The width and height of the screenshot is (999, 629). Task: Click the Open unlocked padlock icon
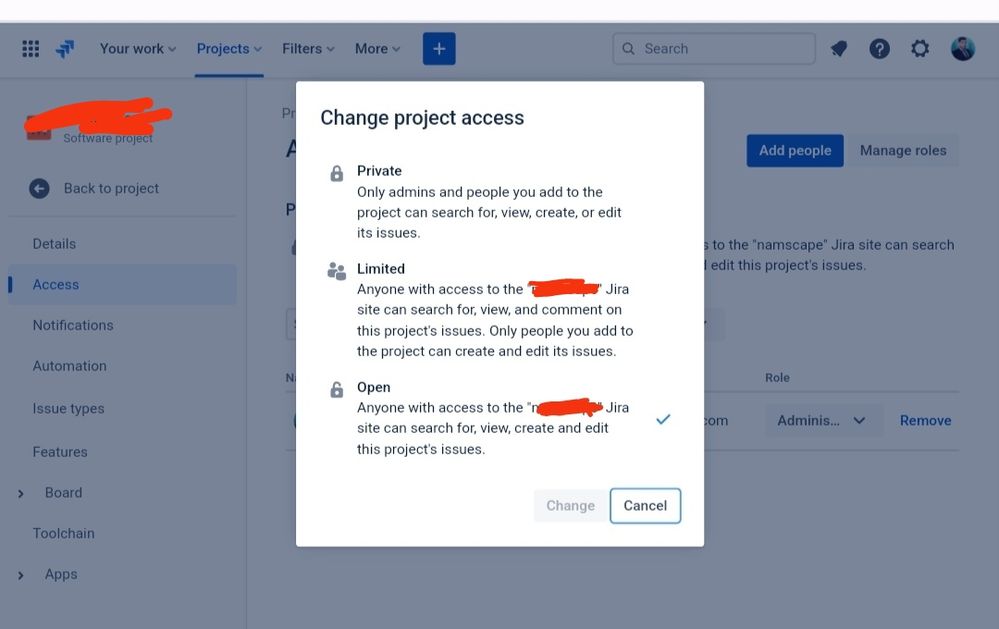336,389
